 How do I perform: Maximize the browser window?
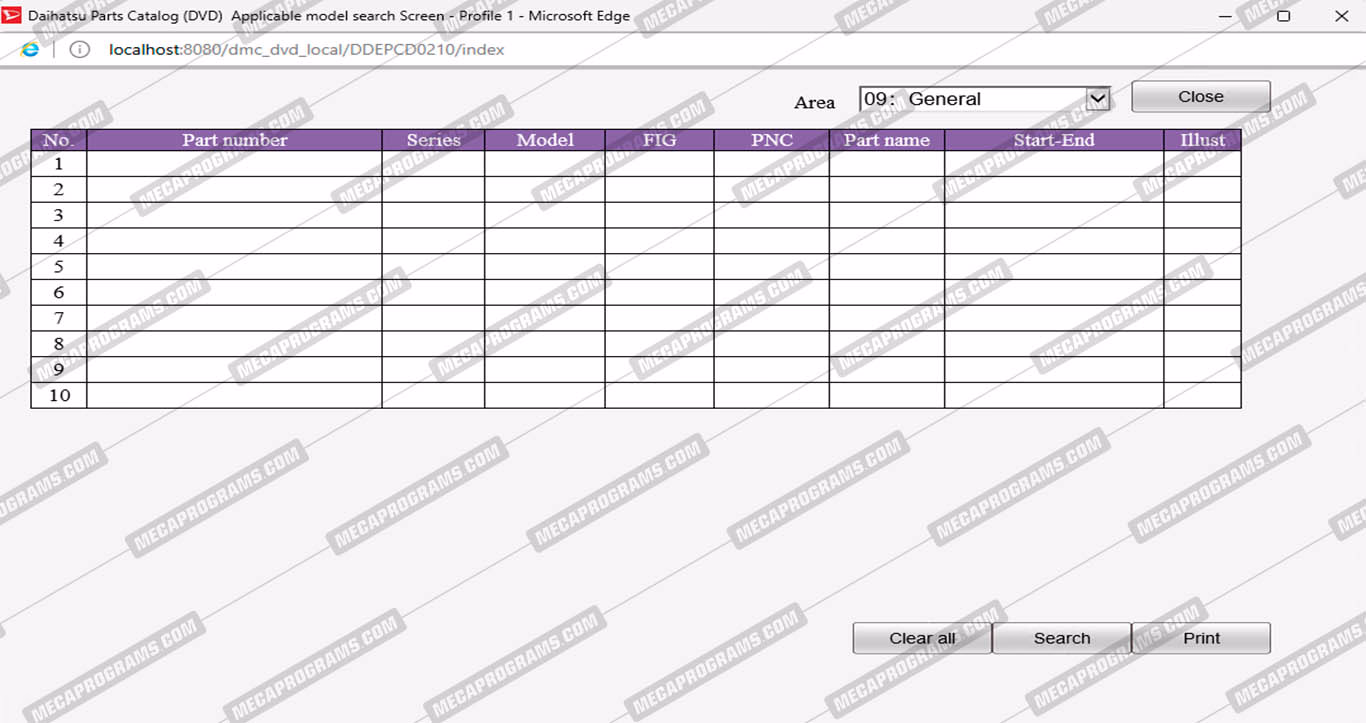[x=1283, y=16]
